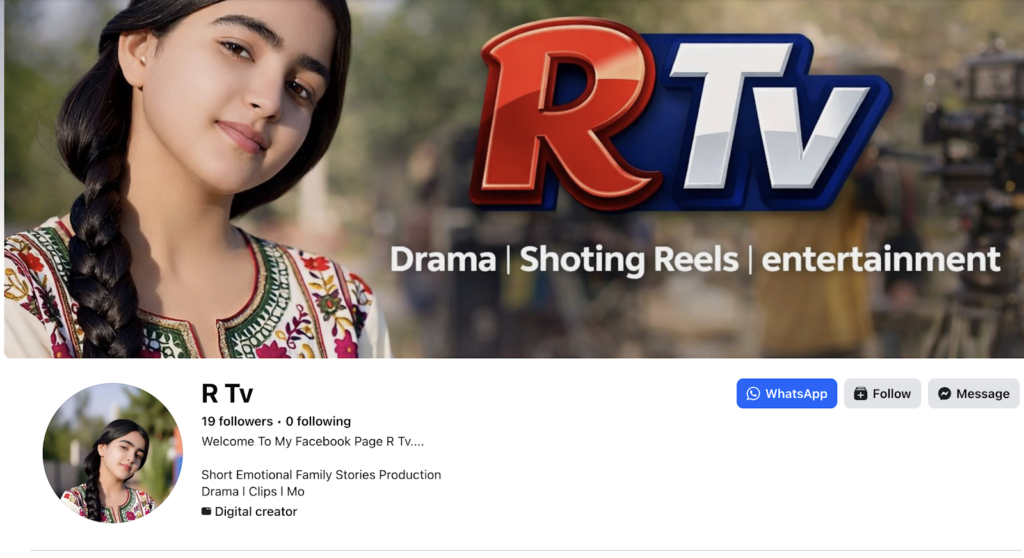1024x558 pixels.
Task: View the 19 followers list
Action: (237, 421)
